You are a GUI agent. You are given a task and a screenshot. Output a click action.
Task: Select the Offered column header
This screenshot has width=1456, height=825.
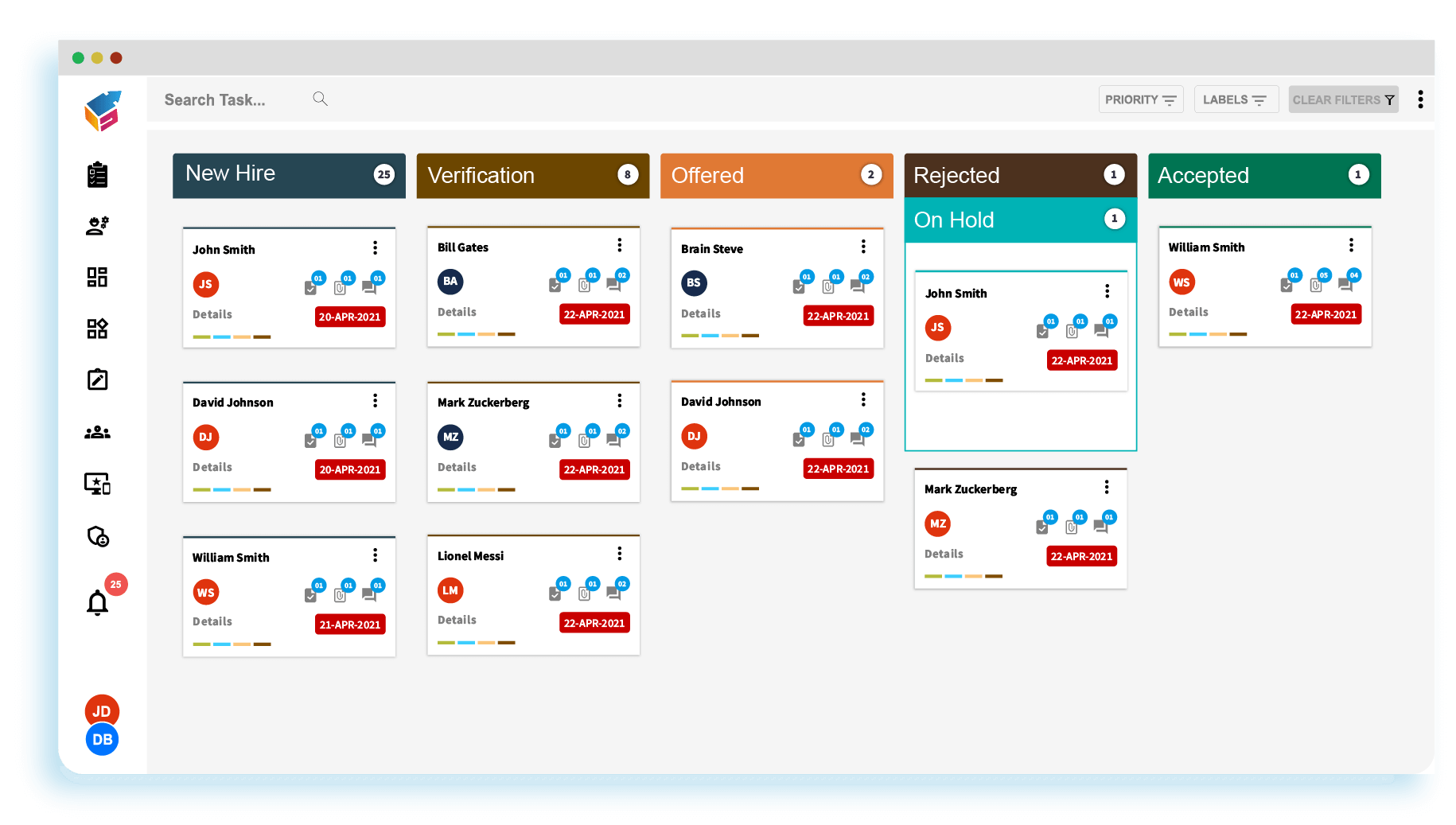point(776,176)
